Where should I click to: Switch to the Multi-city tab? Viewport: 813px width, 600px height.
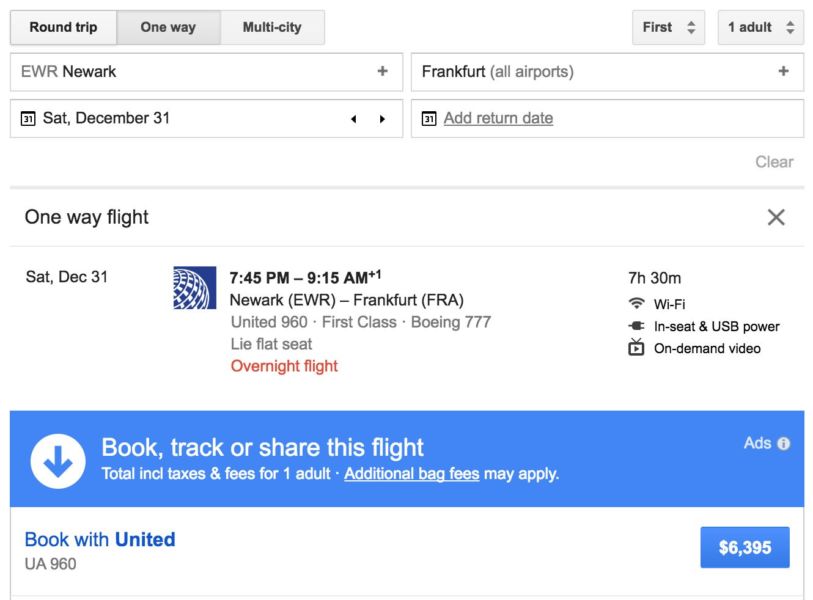pyautogui.click(x=272, y=27)
